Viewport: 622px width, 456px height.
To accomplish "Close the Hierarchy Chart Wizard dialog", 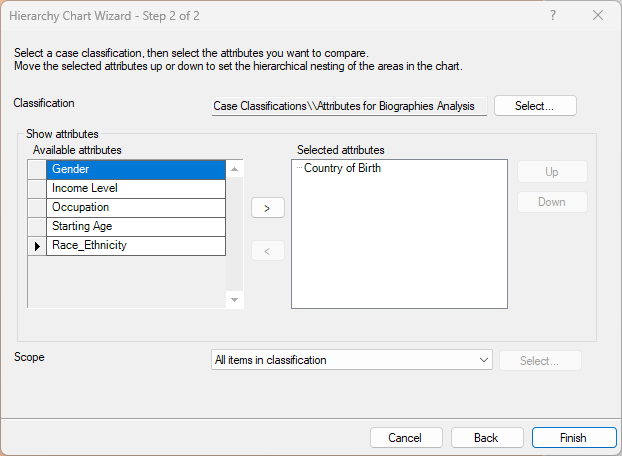I will coord(598,15).
